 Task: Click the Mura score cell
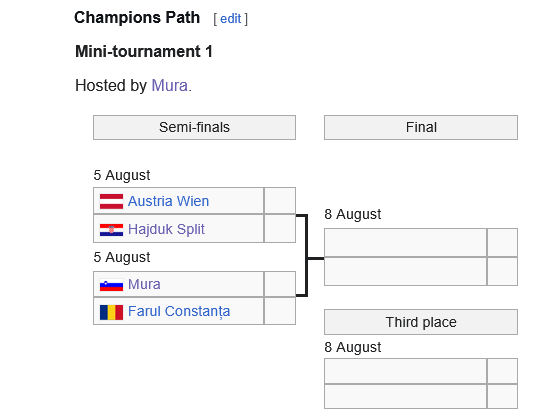[280, 284]
